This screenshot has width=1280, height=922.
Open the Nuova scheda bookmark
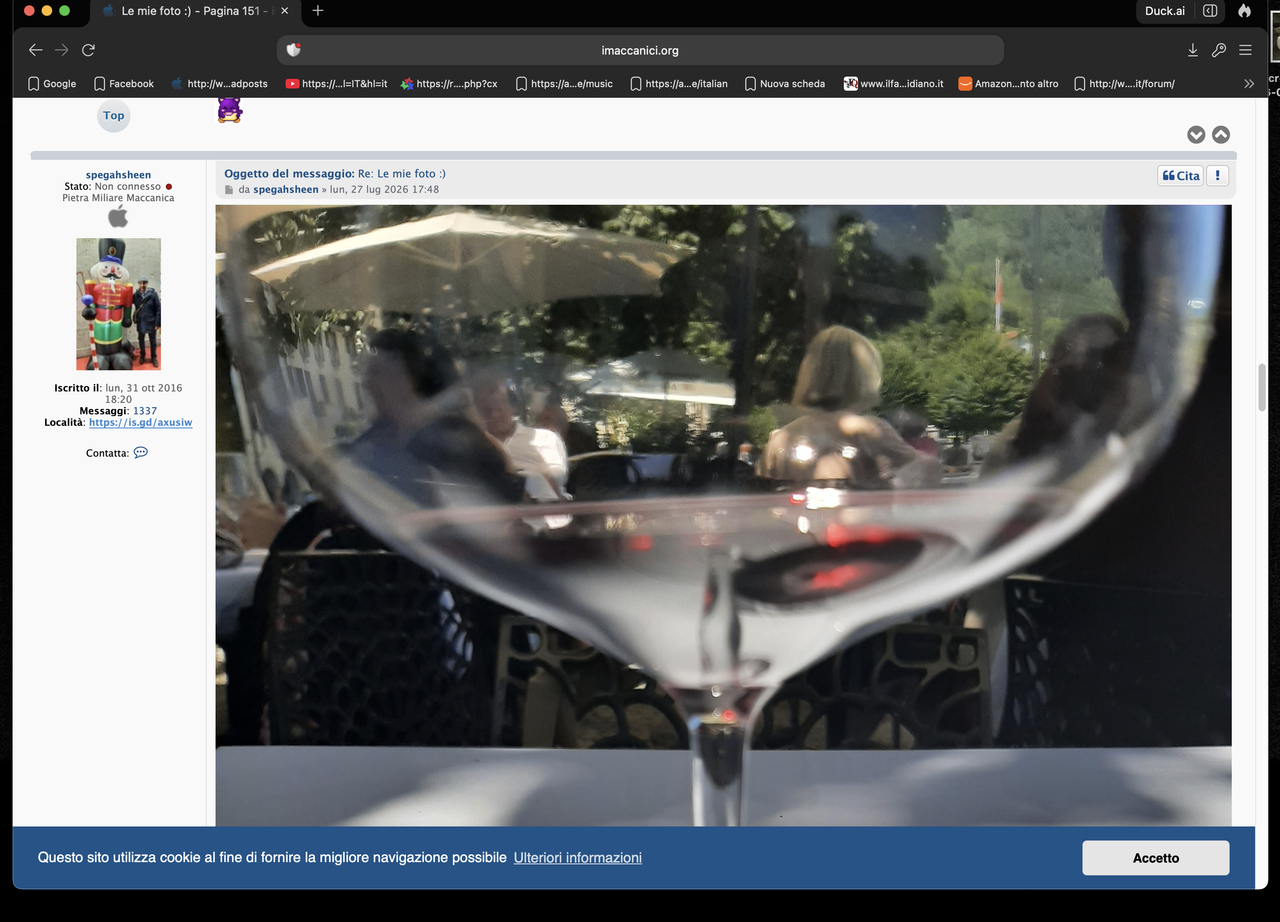click(785, 84)
